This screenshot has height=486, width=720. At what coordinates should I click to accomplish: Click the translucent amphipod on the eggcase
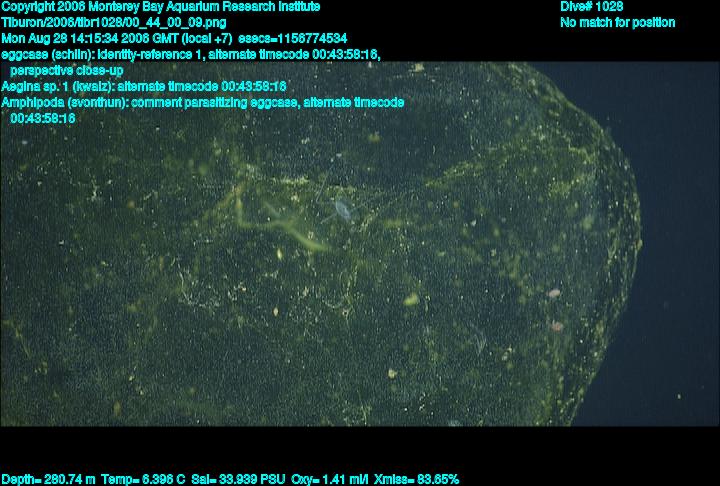[x=341, y=210]
